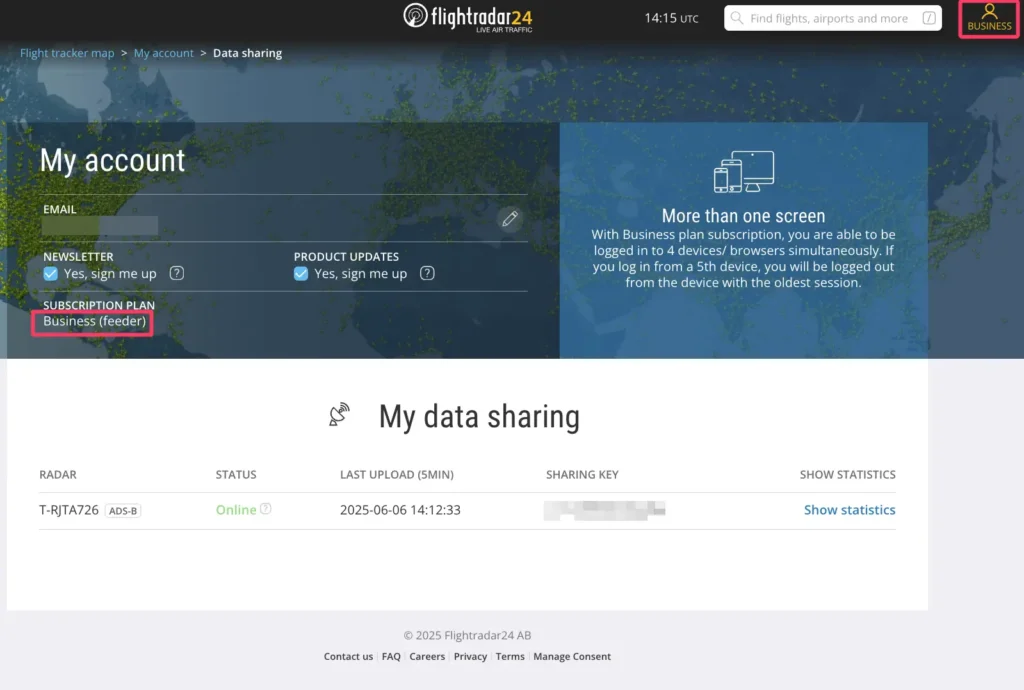The width and height of the screenshot is (1024, 690).
Task: Click the ADS-B badge
Action: (123, 510)
